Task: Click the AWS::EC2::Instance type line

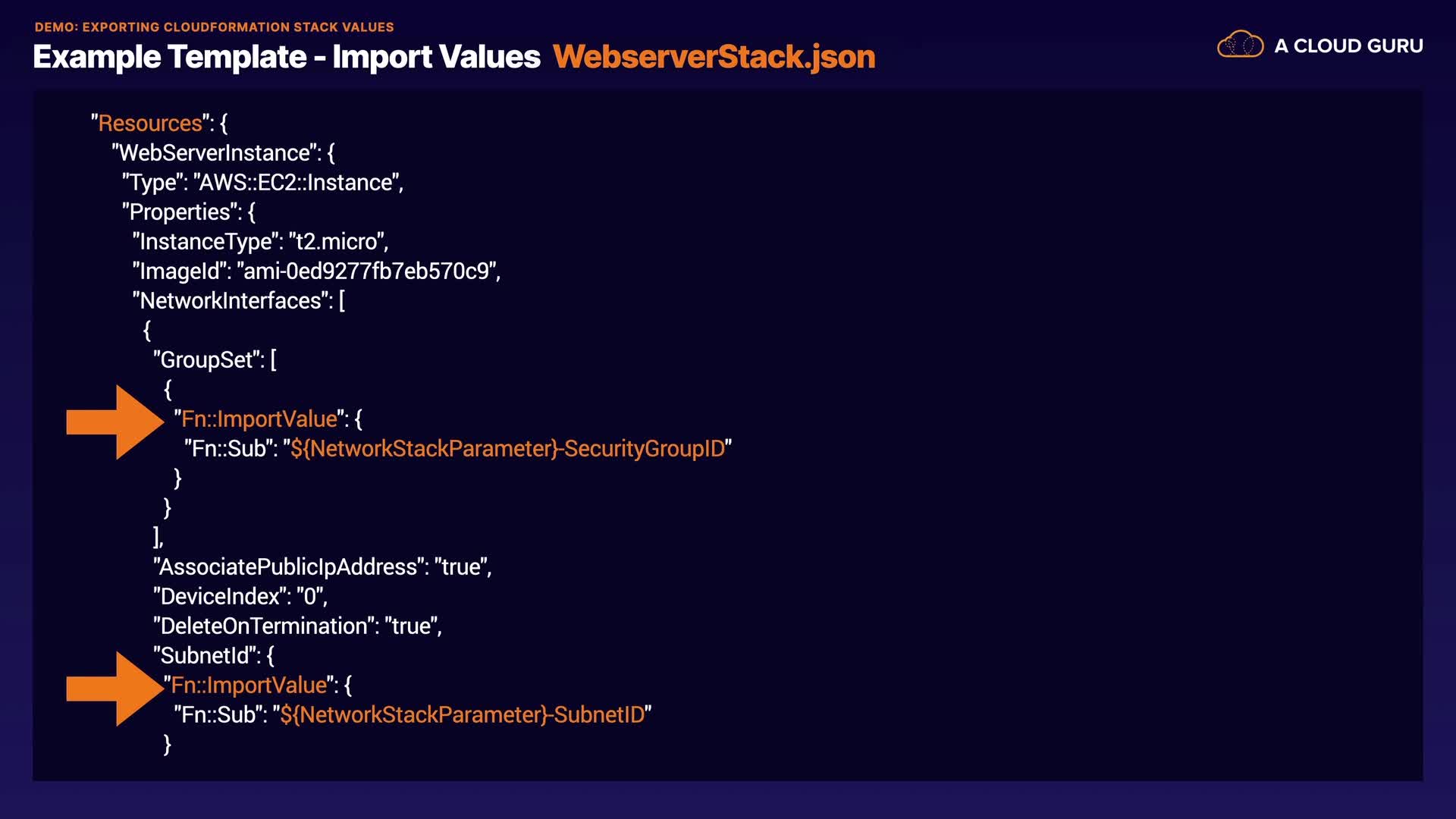Action: coord(262,183)
